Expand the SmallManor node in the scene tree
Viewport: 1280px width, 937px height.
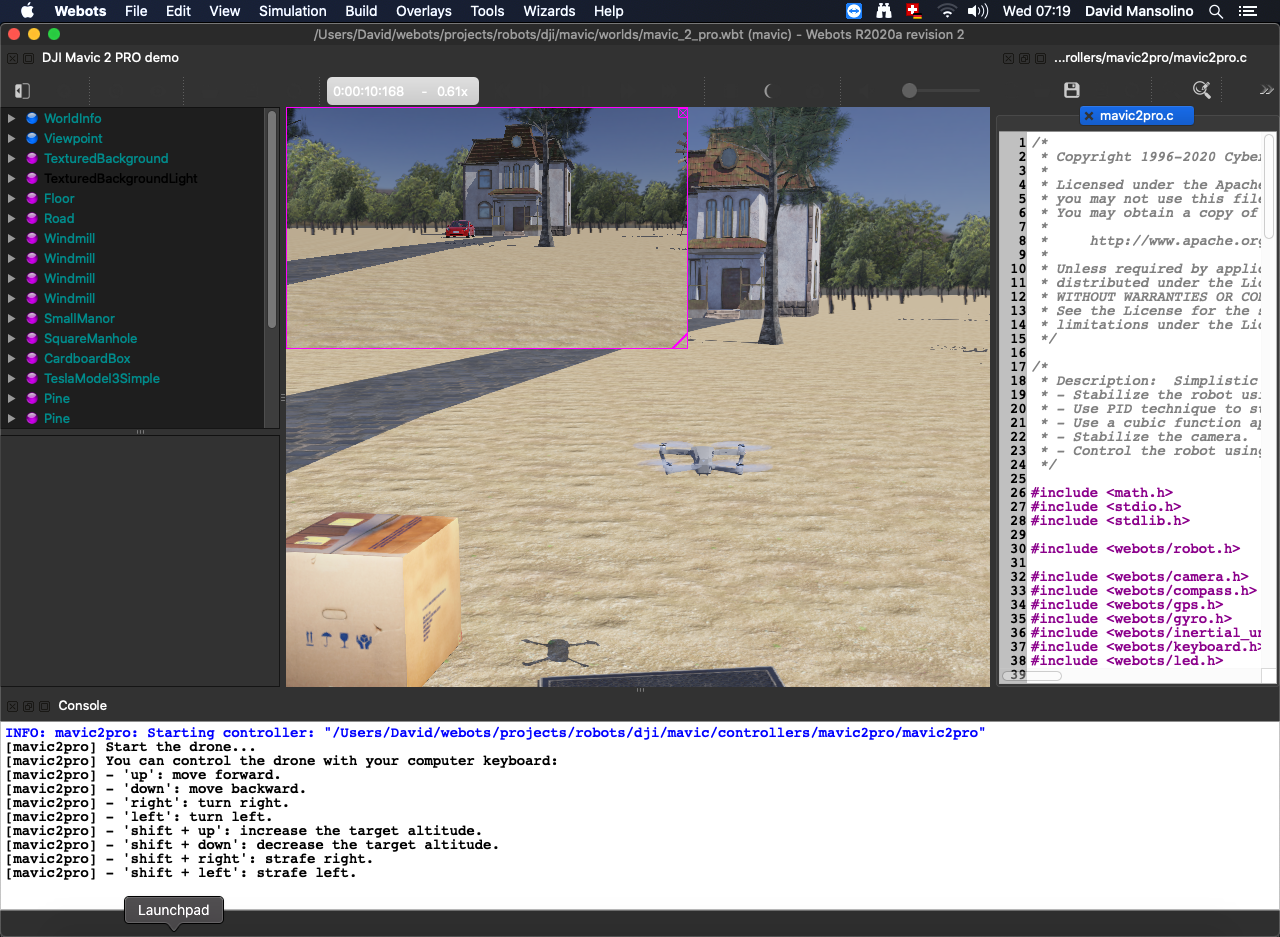[x=10, y=318]
